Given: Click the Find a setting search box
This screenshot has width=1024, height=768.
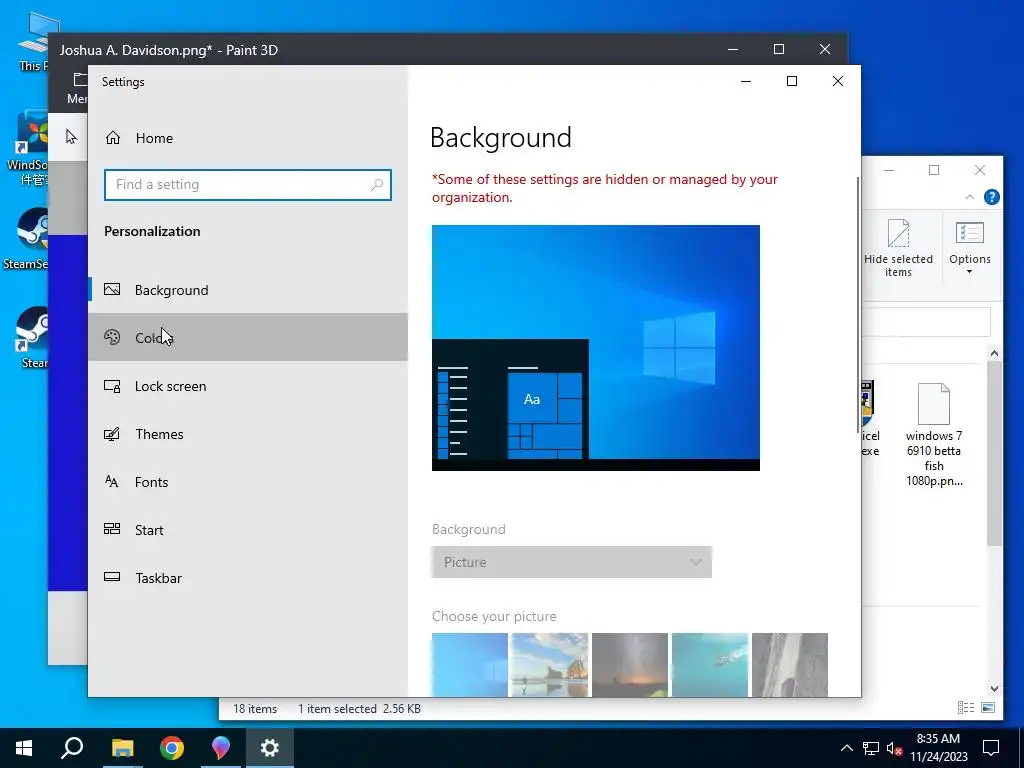Looking at the screenshot, I should point(248,185).
